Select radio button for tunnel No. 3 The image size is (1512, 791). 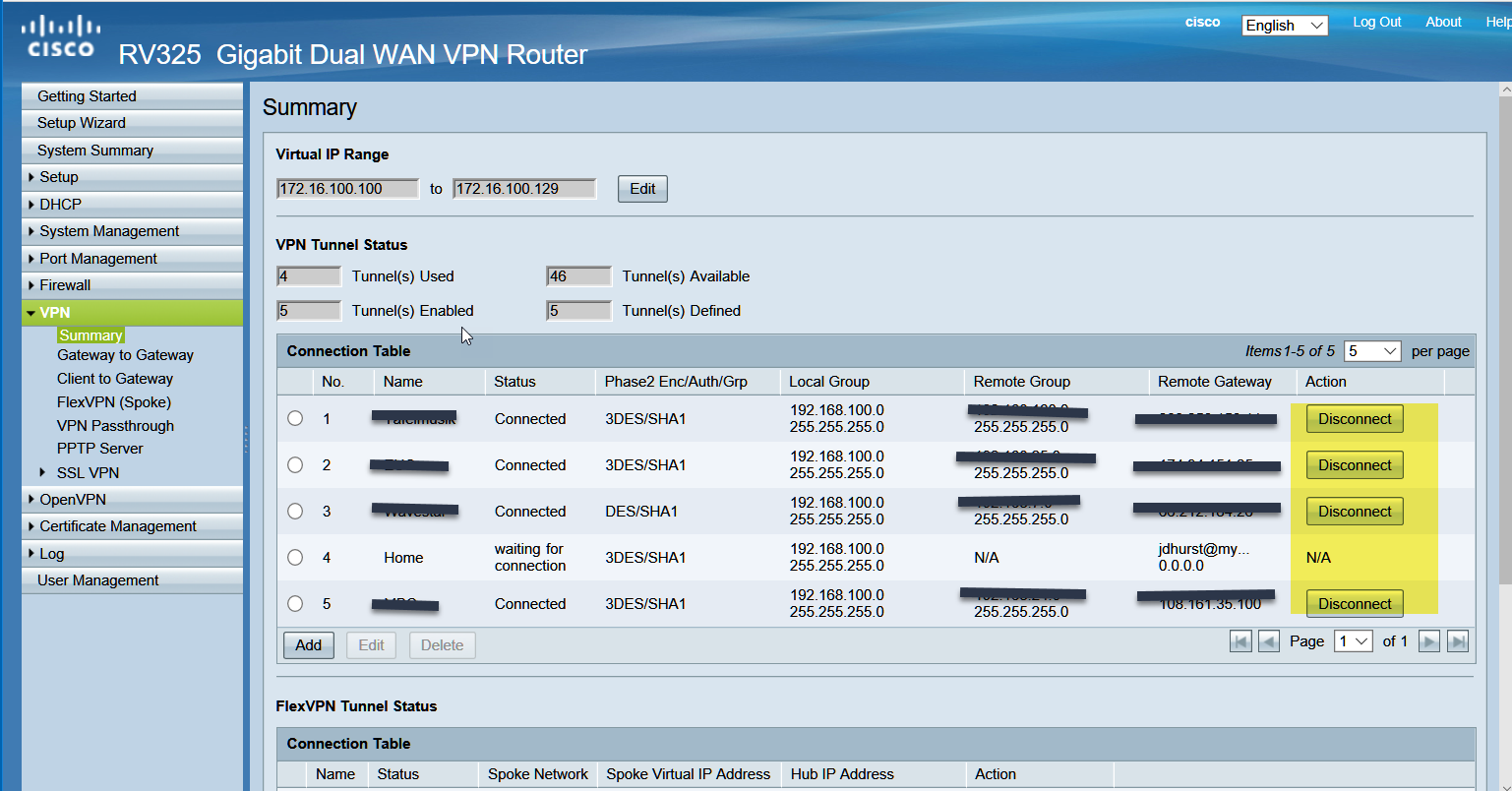(295, 511)
